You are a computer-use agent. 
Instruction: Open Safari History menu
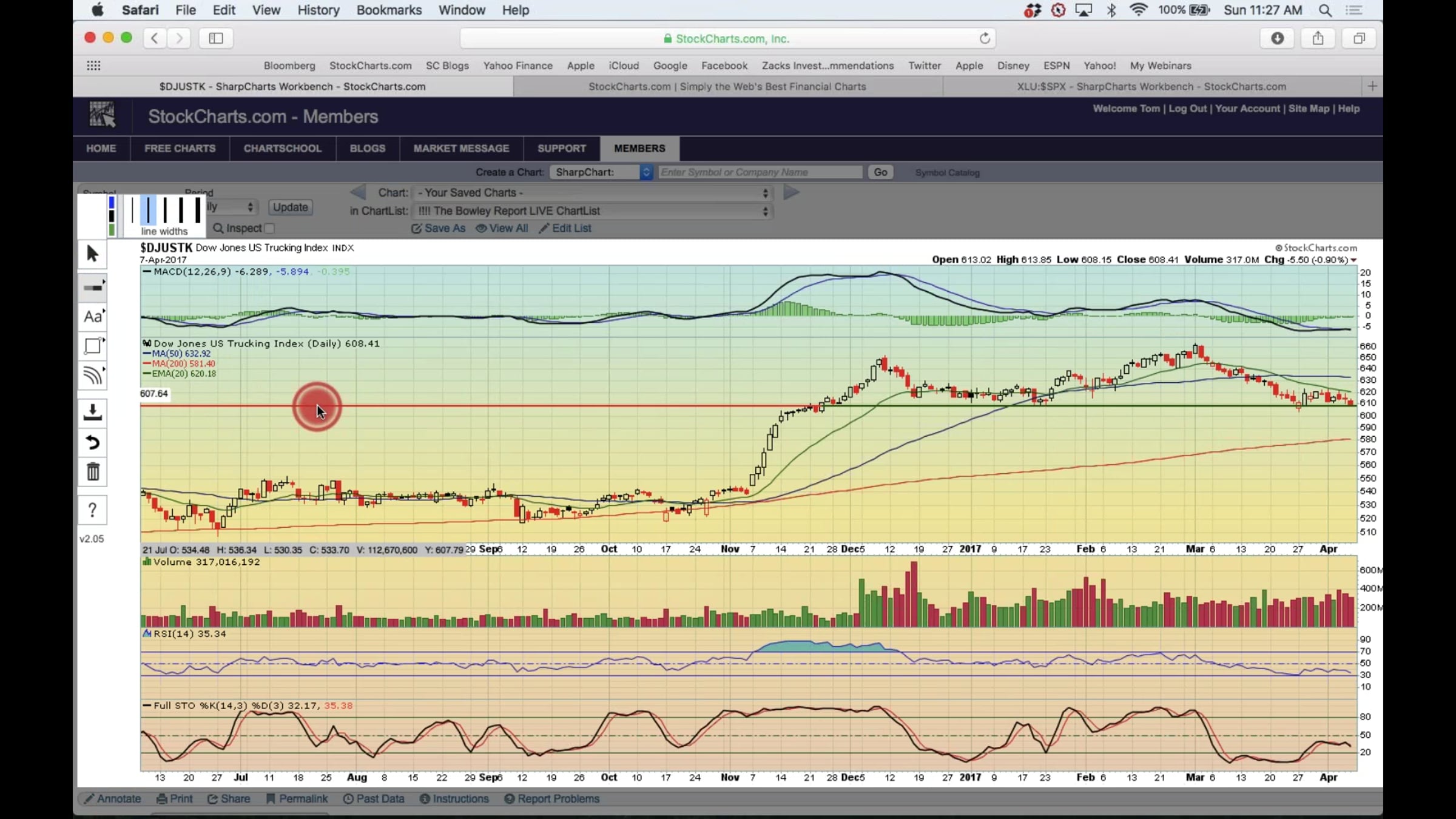[x=318, y=10]
